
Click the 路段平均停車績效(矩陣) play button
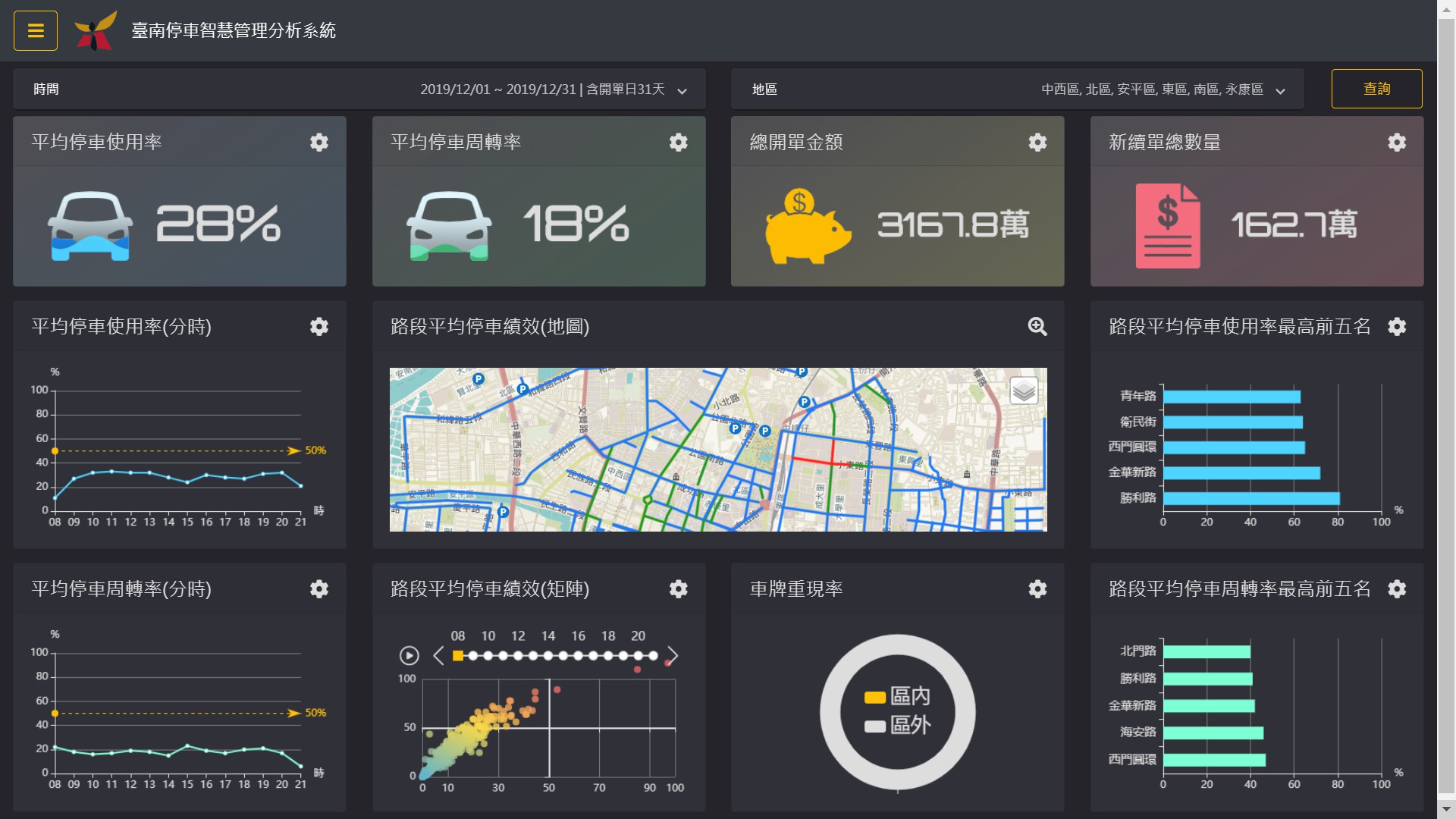click(x=410, y=655)
